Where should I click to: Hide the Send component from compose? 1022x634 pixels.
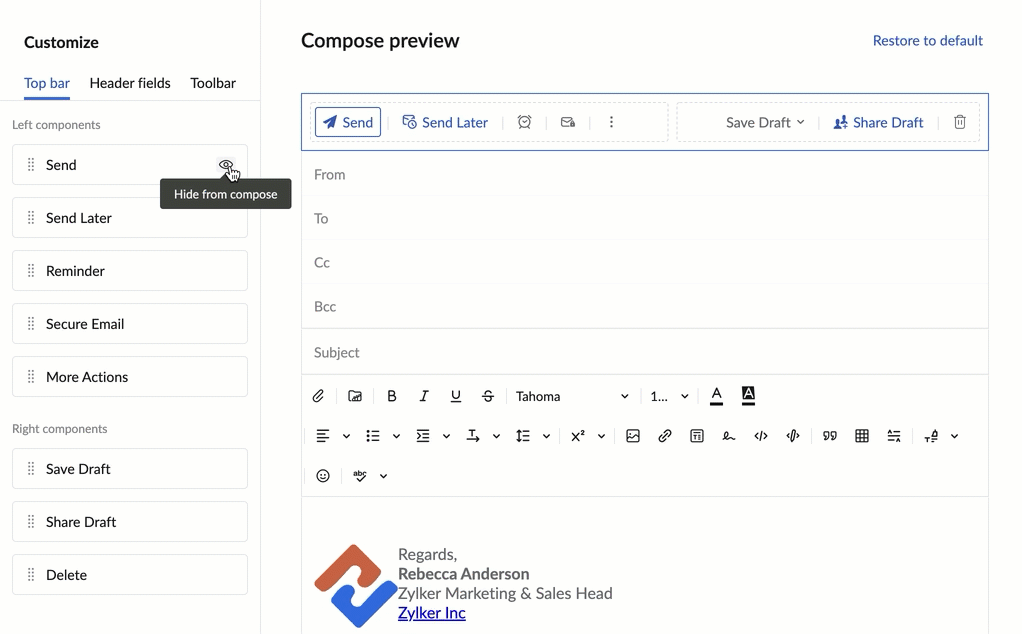point(228,165)
